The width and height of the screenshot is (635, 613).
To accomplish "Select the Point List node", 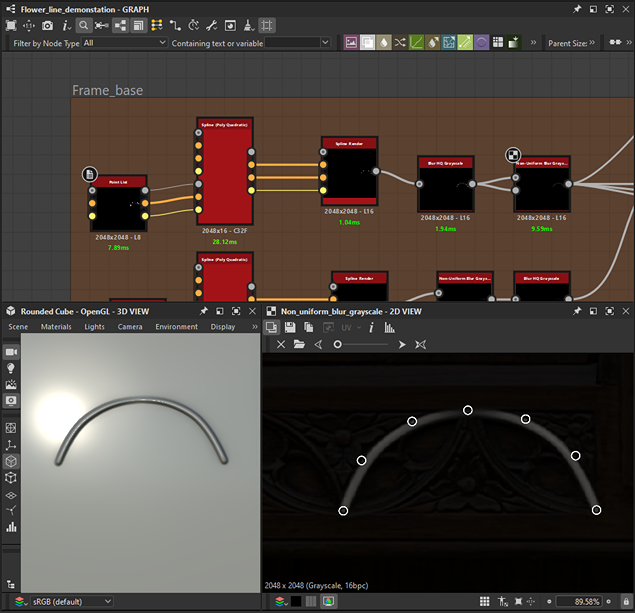I will (120, 203).
